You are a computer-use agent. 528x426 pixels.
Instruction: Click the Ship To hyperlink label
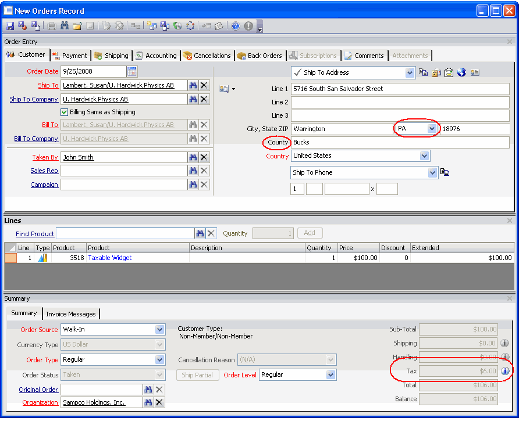click(48, 85)
